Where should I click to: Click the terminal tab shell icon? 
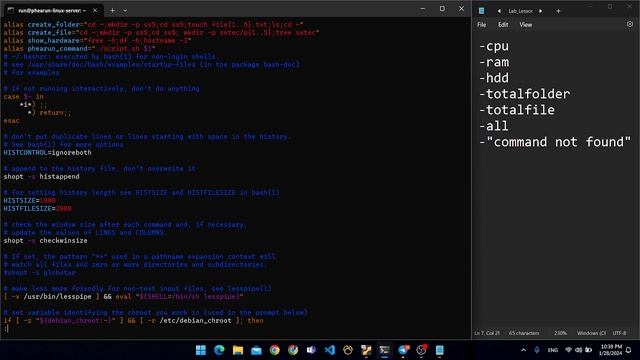pyautogui.click(x=11, y=10)
